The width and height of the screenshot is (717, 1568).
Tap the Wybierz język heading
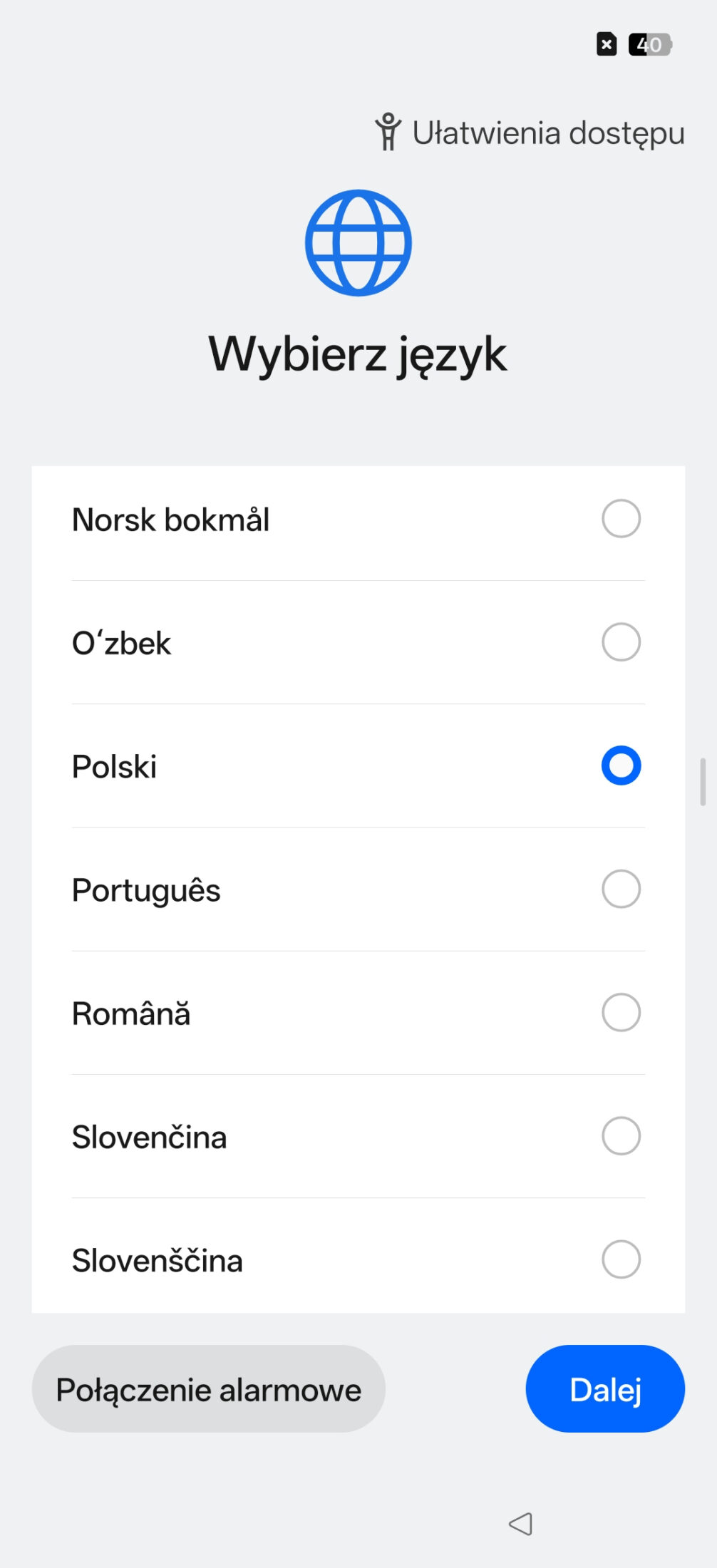click(x=358, y=354)
